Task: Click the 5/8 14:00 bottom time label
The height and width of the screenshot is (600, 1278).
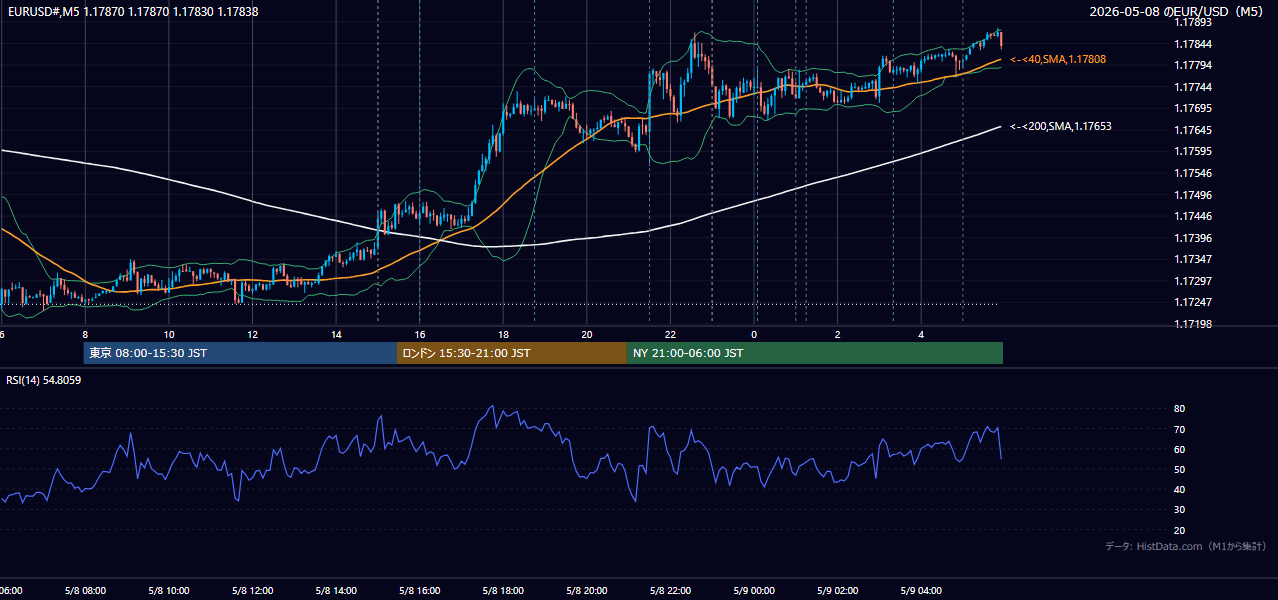Action: 336,590
